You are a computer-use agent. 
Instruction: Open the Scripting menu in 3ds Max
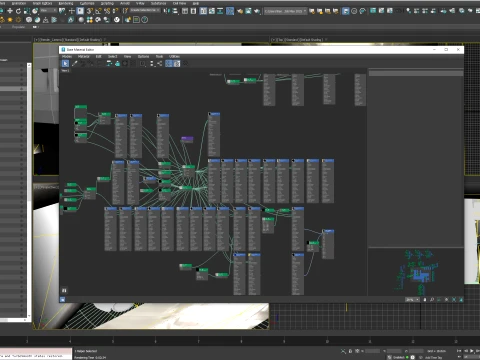(x=107, y=3)
